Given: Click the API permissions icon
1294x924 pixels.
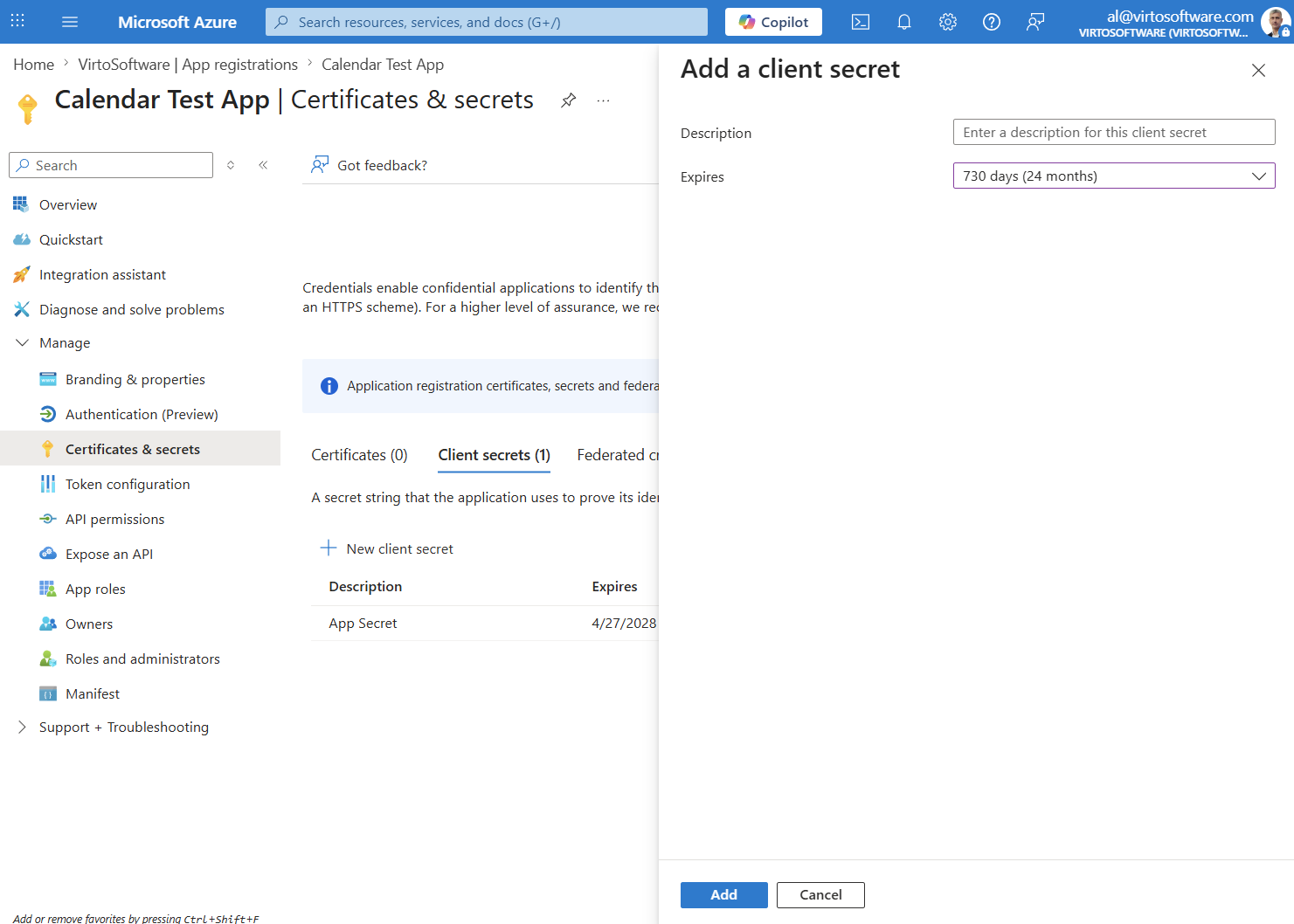Looking at the screenshot, I should click(48, 519).
